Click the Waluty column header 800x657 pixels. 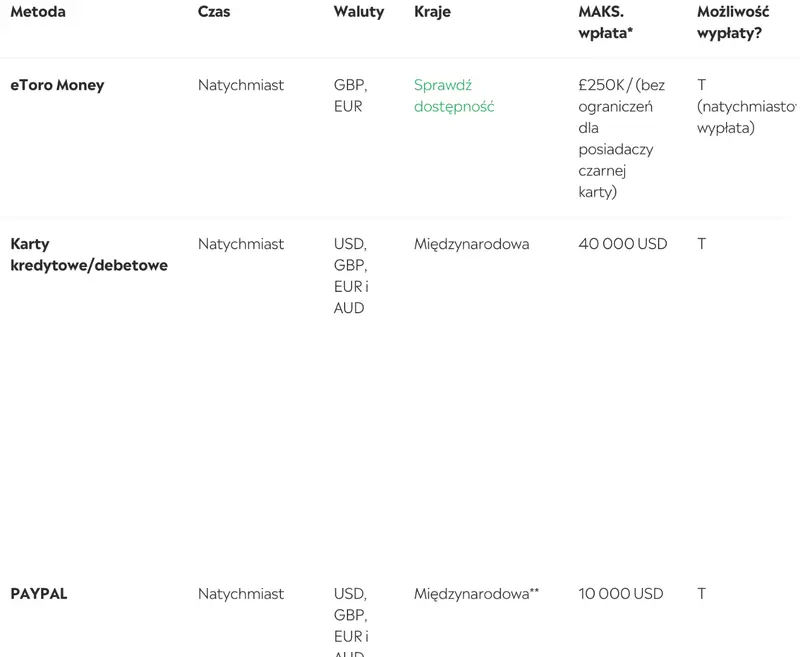point(359,12)
